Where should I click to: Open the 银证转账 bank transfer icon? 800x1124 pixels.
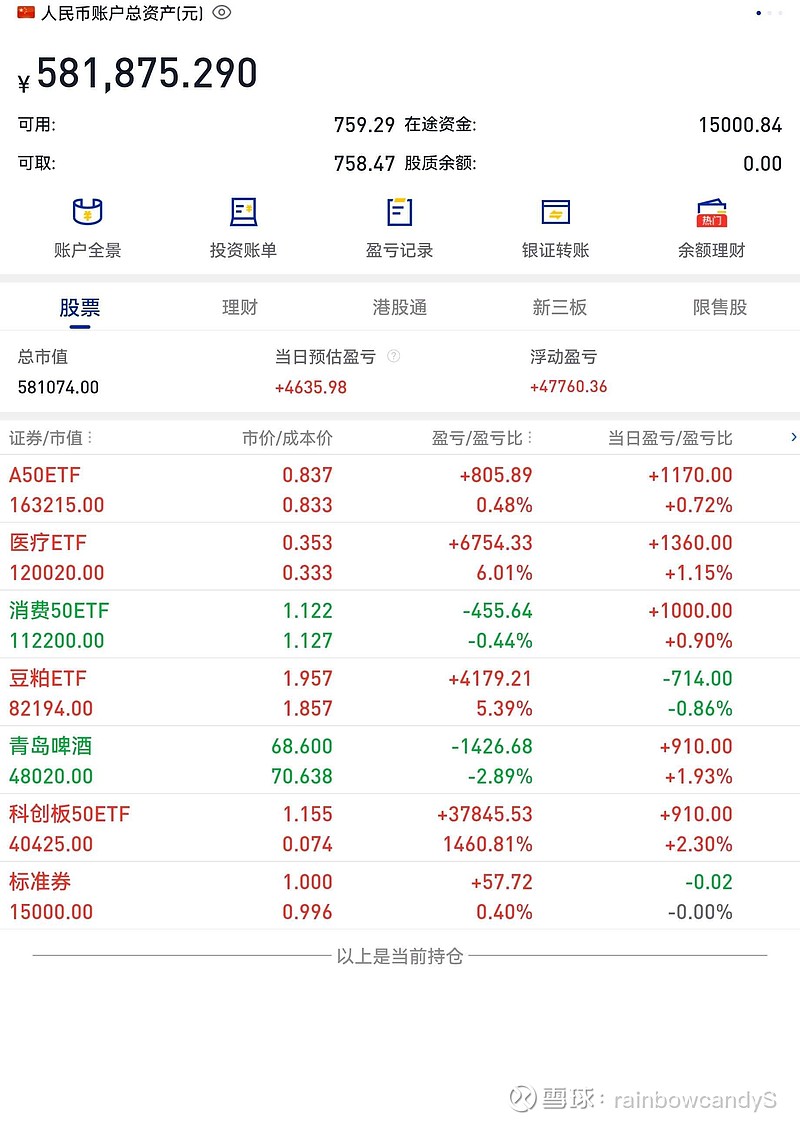pos(556,212)
